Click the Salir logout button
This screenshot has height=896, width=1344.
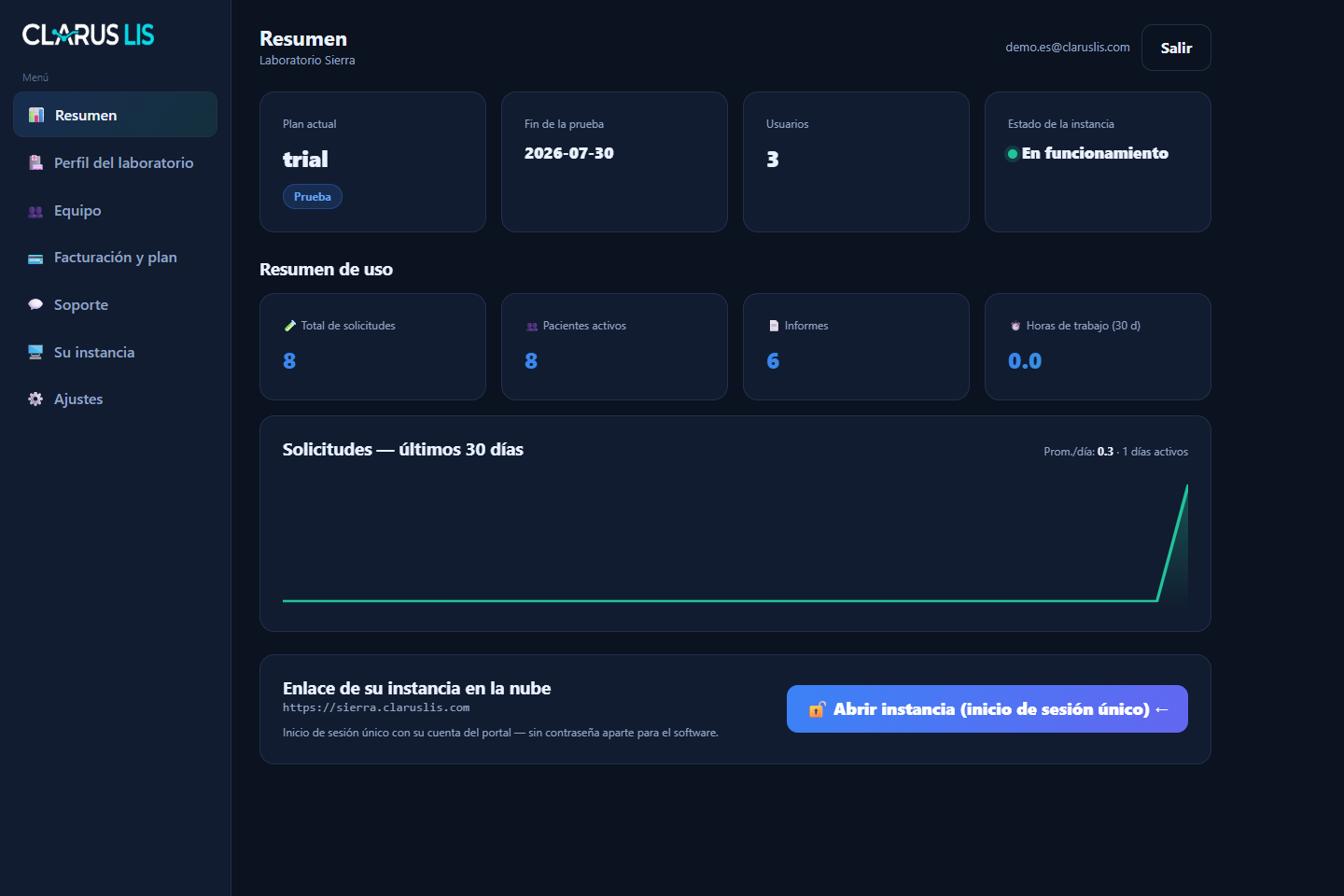1176,48
